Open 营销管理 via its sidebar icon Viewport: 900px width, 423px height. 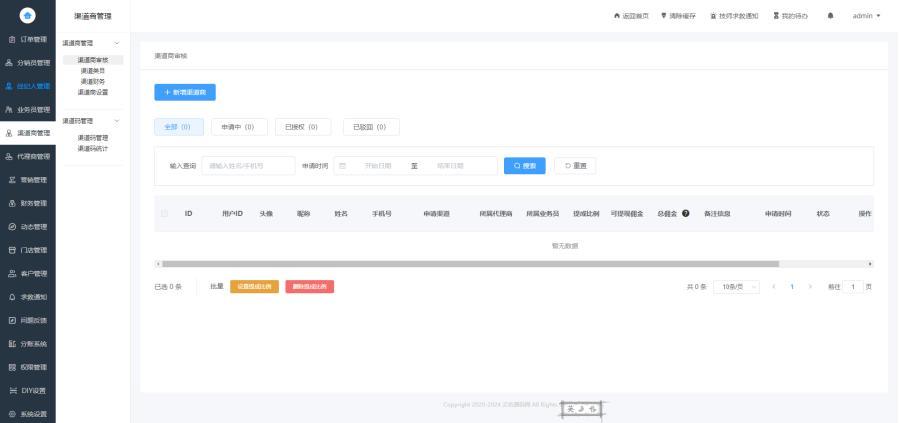pos(12,180)
